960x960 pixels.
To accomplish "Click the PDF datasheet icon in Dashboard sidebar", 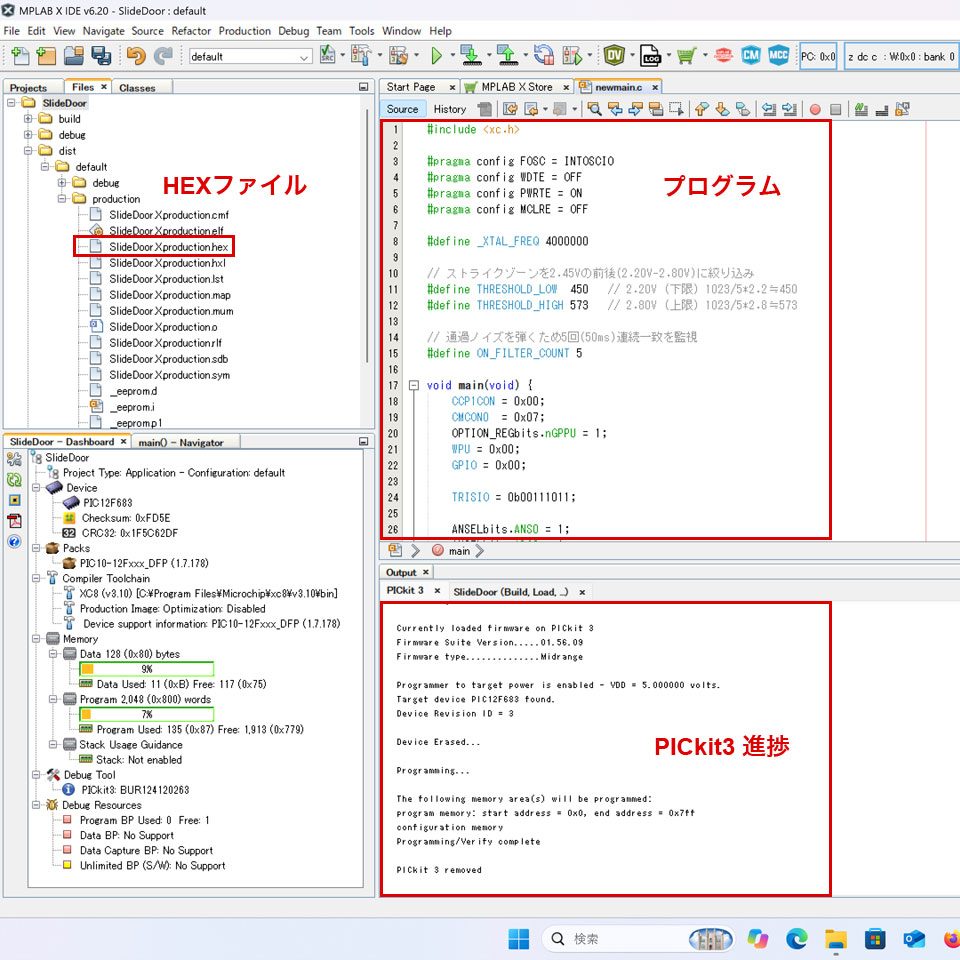I will click(14, 521).
